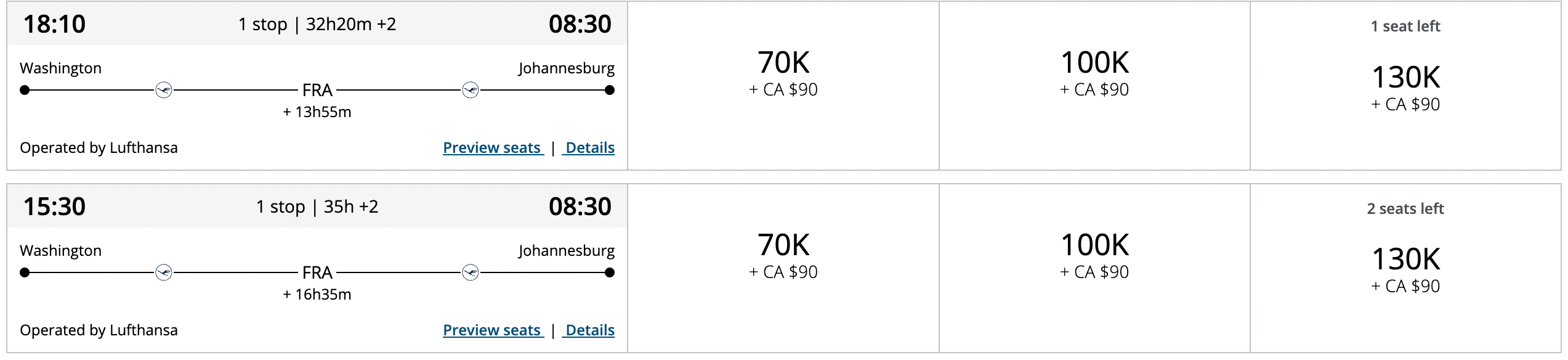Click Washington origin dot on 18:10 flight
The width and height of the screenshot is (1568, 360).
[x=25, y=90]
